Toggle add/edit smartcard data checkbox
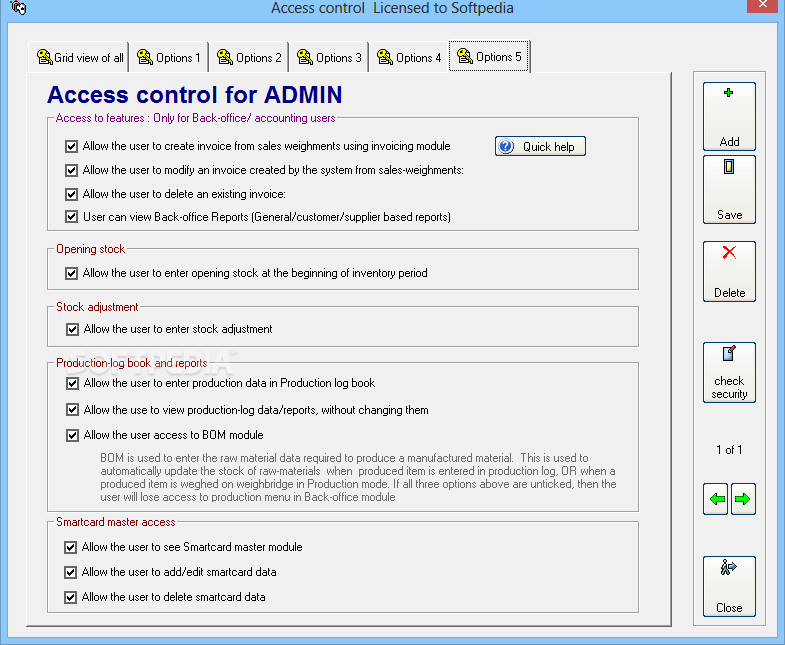Viewport: 785px width, 645px height. (70, 572)
